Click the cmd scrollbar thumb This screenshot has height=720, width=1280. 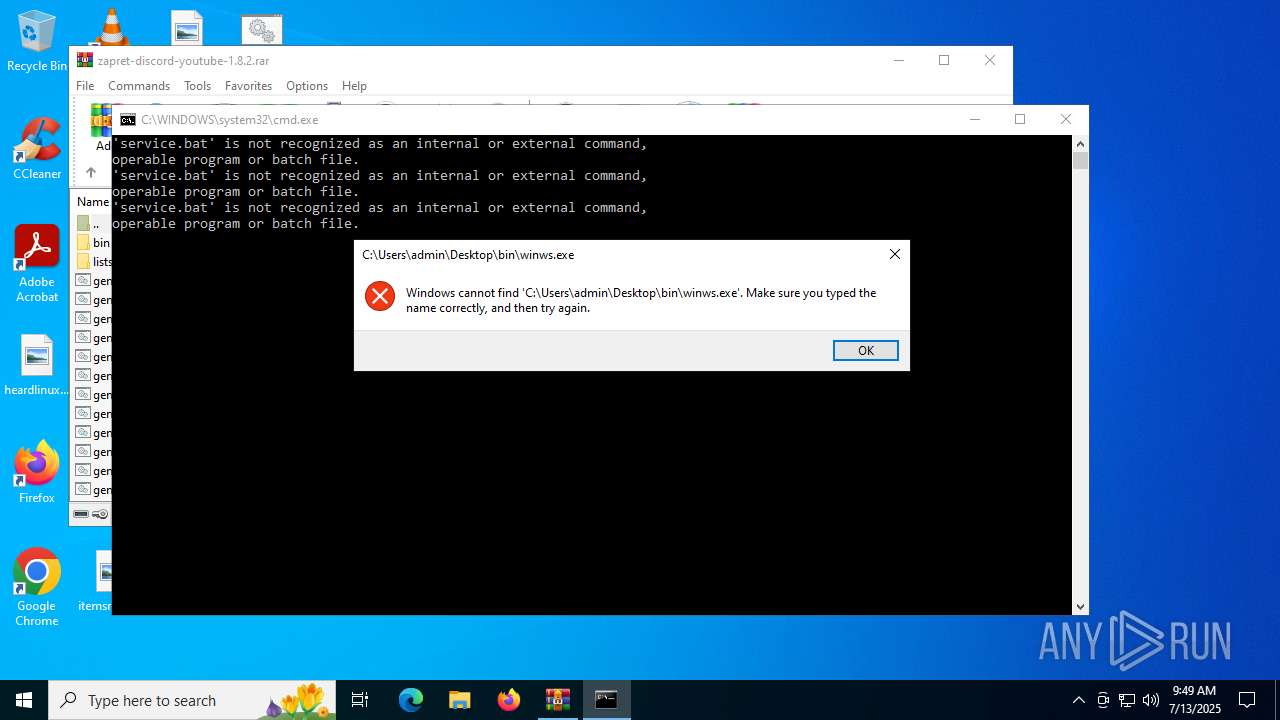[x=1080, y=161]
